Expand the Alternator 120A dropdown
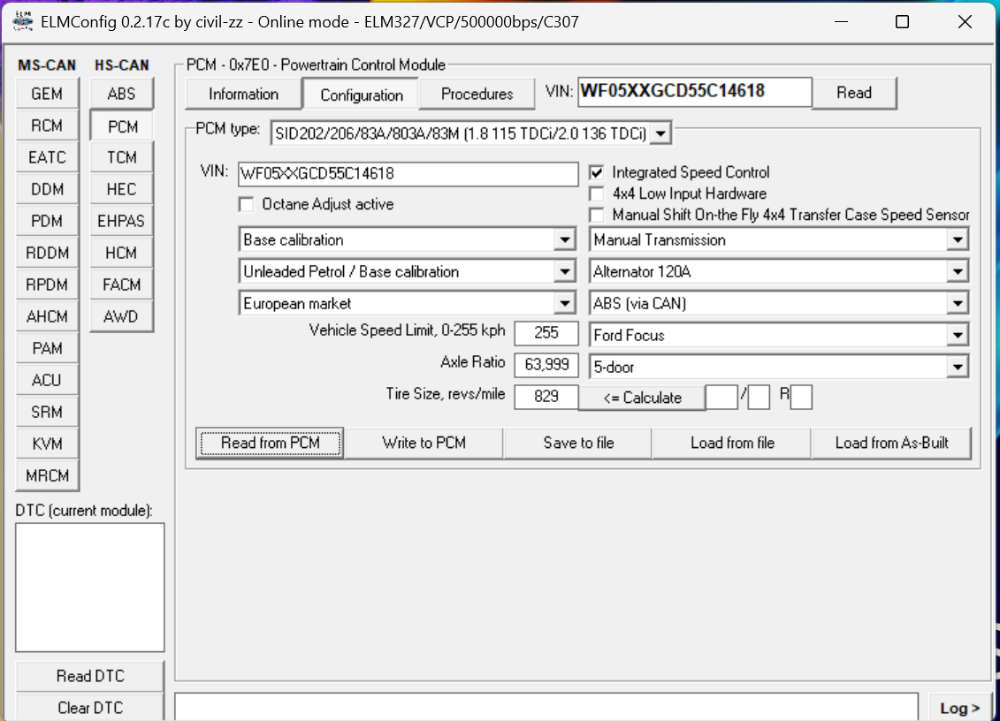1000x721 pixels. [958, 272]
